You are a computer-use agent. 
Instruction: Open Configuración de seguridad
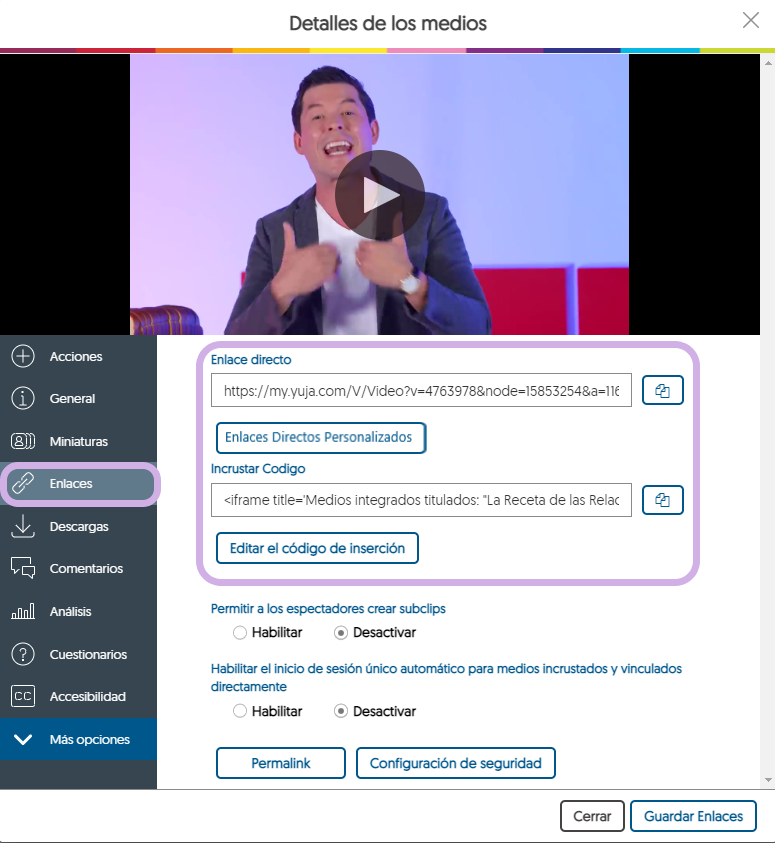pyautogui.click(x=455, y=763)
